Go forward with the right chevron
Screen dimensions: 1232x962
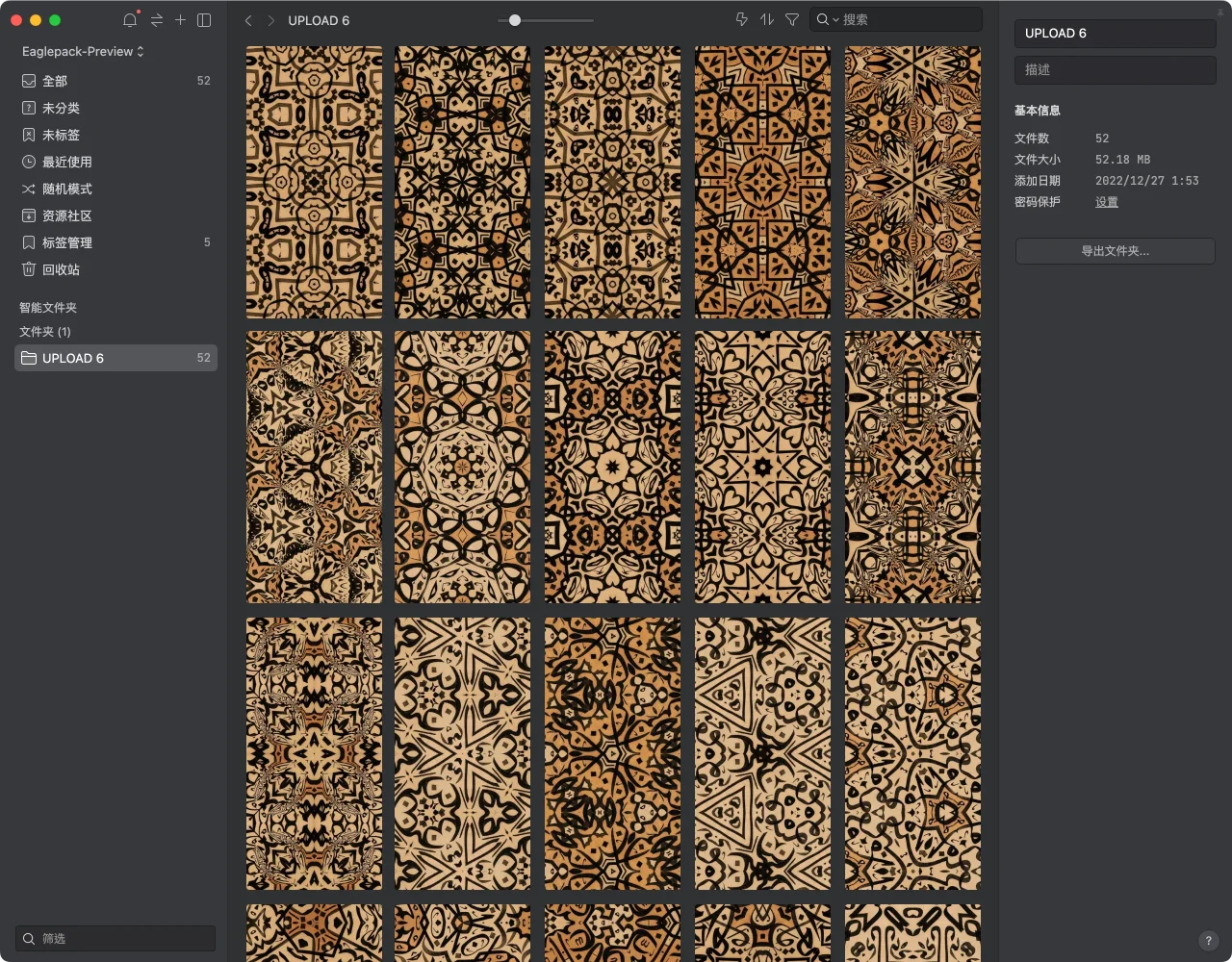tap(271, 20)
